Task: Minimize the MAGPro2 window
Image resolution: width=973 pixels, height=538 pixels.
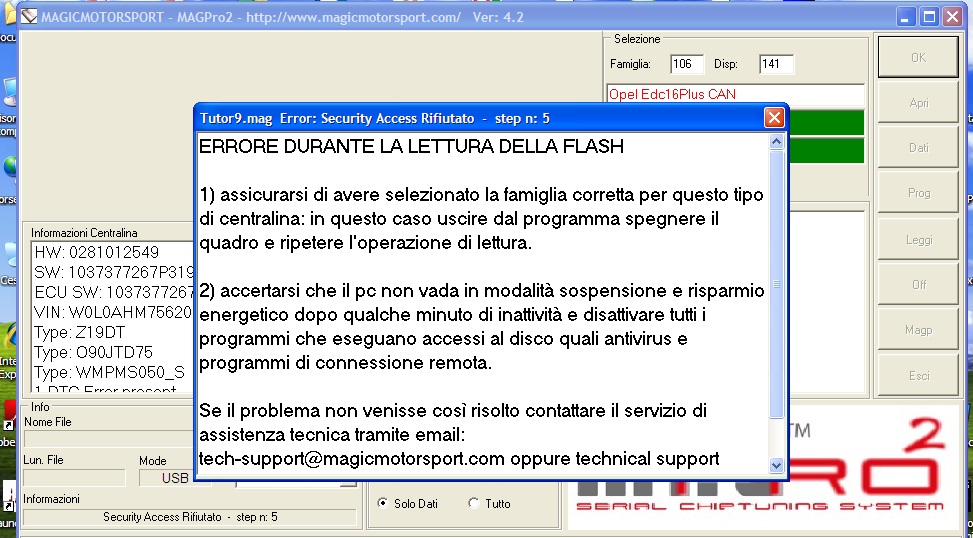Action: pyautogui.click(x=905, y=17)
